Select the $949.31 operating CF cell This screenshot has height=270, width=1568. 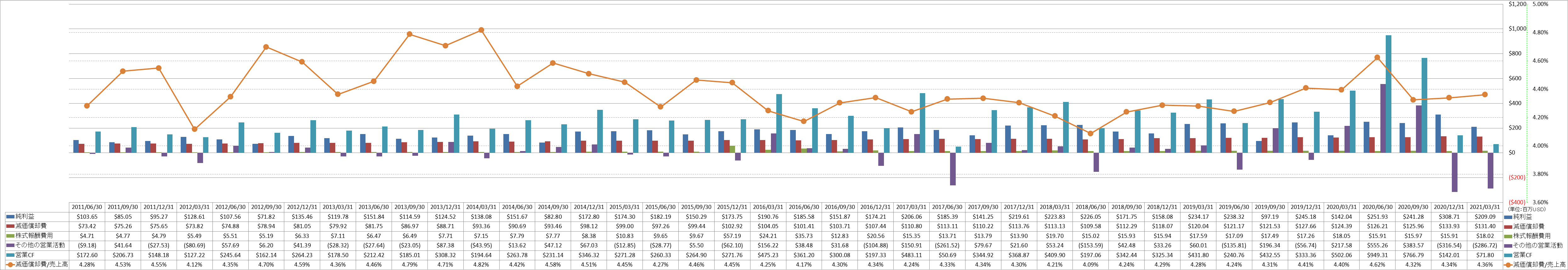tap(1378, 255)
